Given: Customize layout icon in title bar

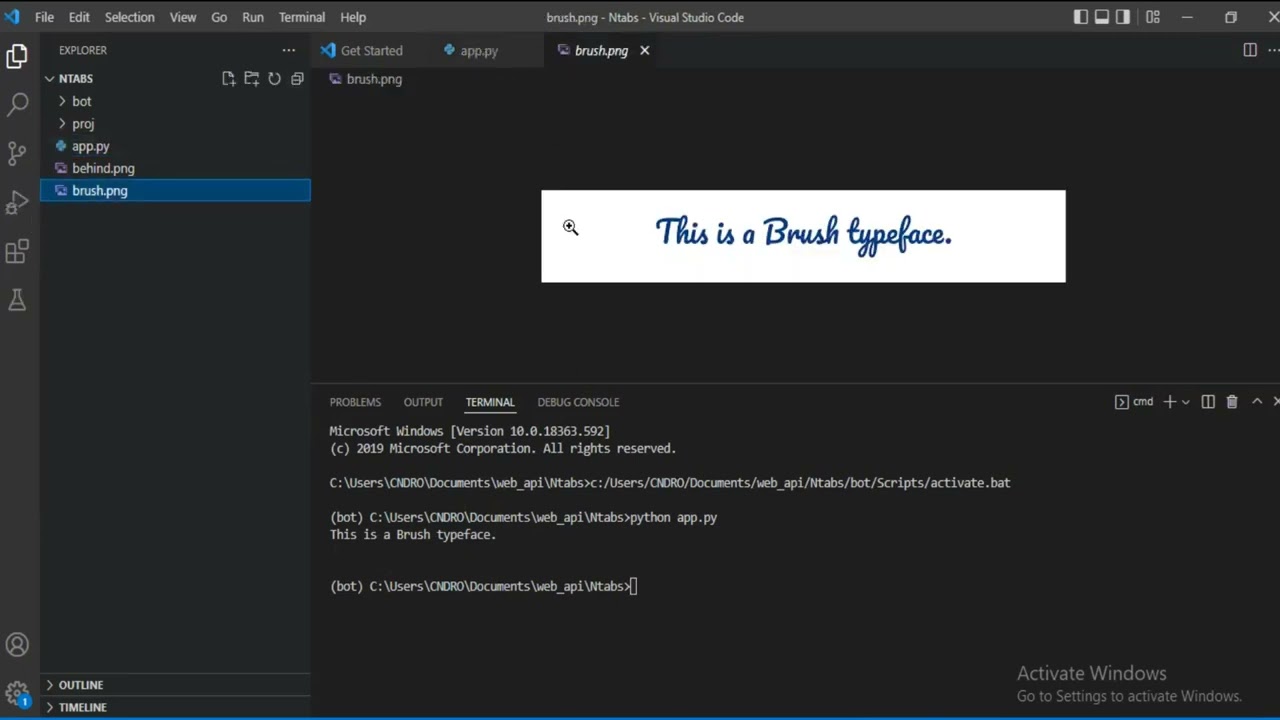Looking at the screenshot, I should pyautogui.click(x=1153, y=17).
